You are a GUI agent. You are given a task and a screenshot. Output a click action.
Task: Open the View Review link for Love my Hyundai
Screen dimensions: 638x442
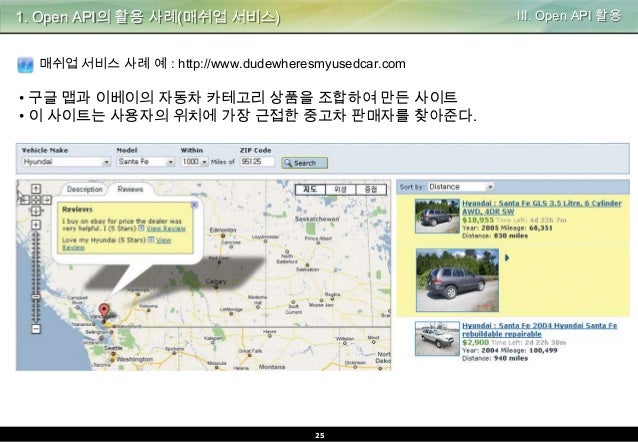click(x=163, y=241)
